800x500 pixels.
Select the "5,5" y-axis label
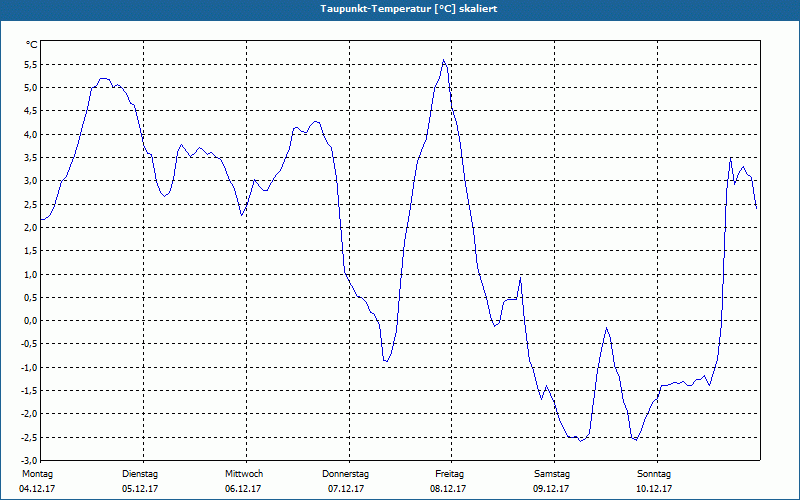click(31, 64)
